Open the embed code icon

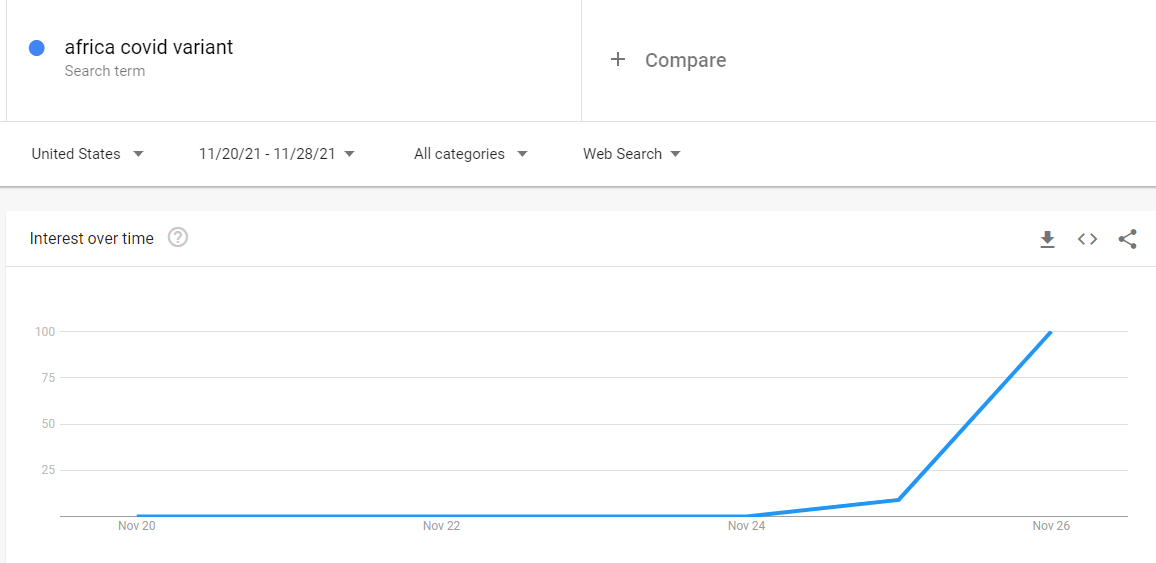1087,239
